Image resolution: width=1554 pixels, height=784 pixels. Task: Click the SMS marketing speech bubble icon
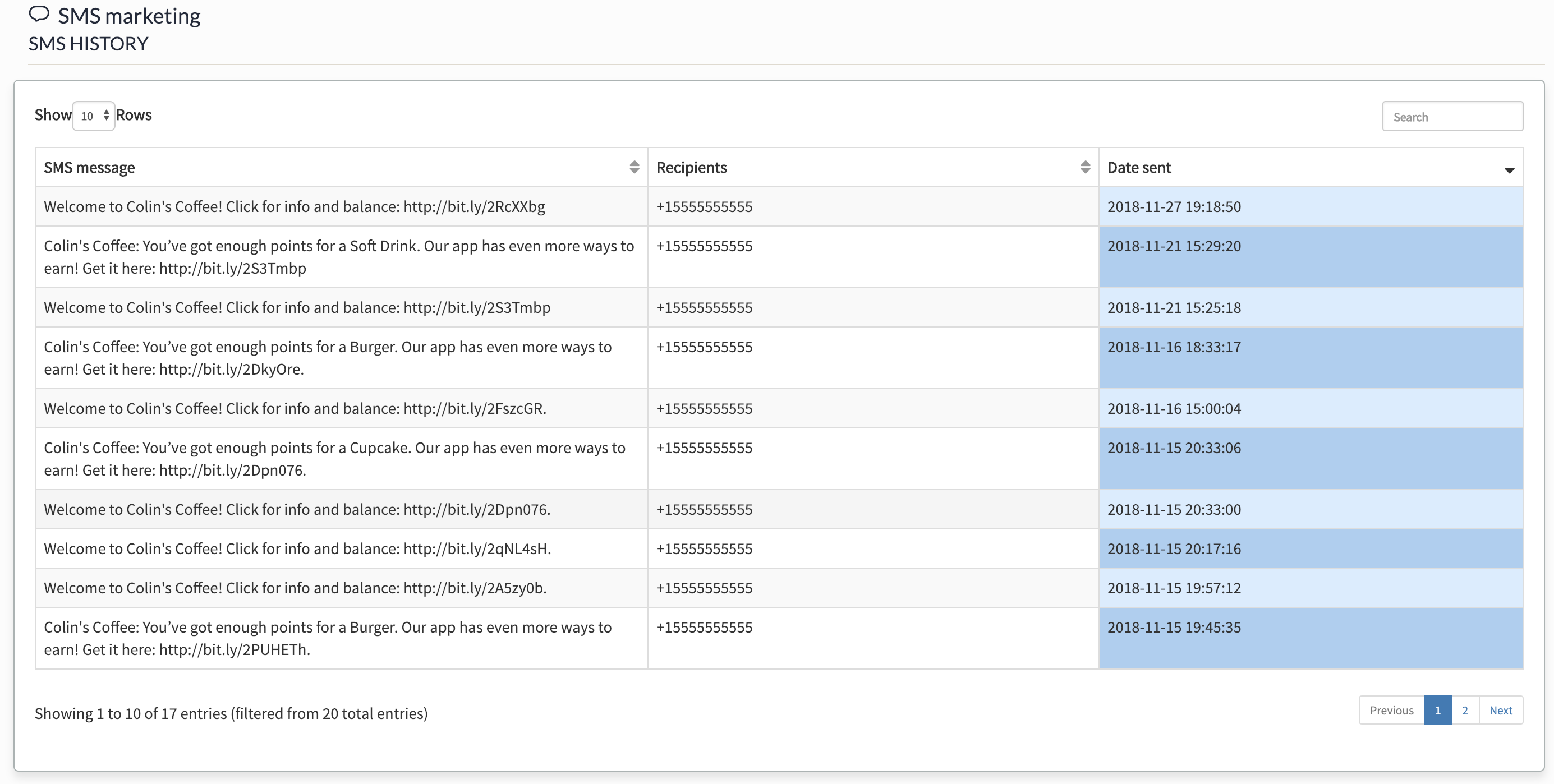[x=39, y=14]
